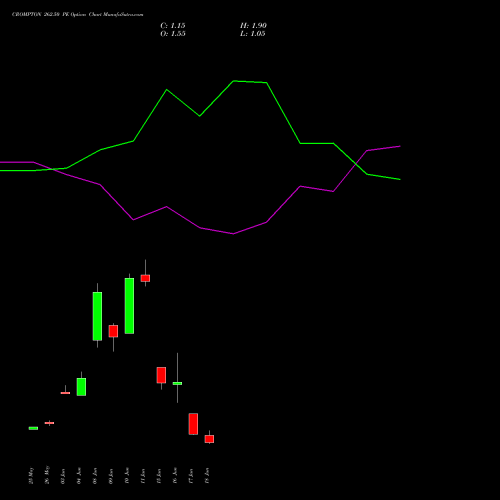The image size is (500, 500).
Task: Click the green indicator line at its peak
Action: [x=234, y=81]
